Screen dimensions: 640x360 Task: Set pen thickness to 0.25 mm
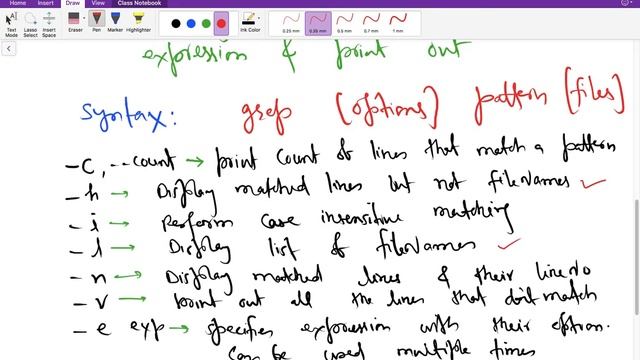(291, 23)
